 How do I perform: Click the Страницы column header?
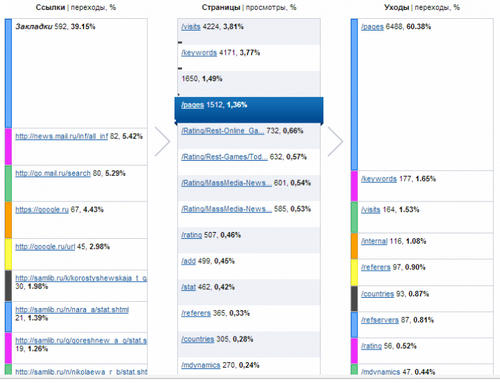point(221,7)
